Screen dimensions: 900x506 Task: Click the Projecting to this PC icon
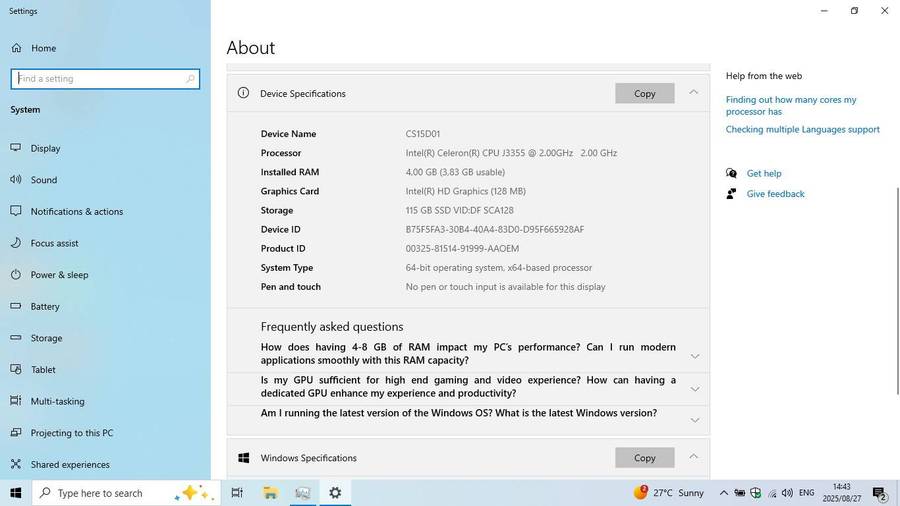coord(15,432)
